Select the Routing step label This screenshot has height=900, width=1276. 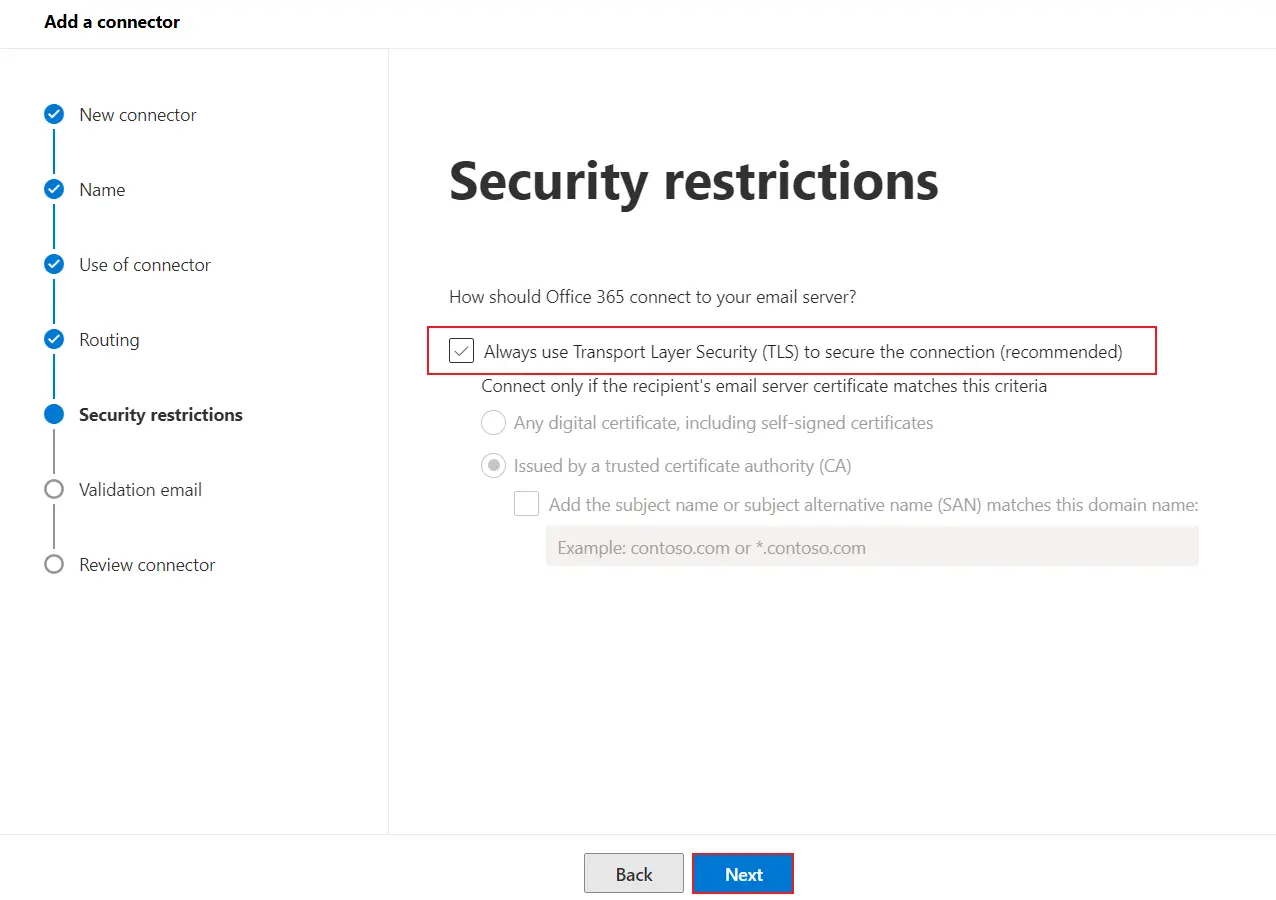coord(108,339)
